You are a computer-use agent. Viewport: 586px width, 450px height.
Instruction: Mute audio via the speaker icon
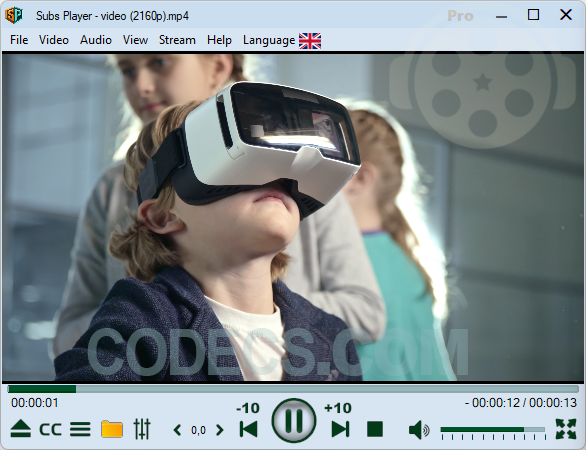point(419,429)
